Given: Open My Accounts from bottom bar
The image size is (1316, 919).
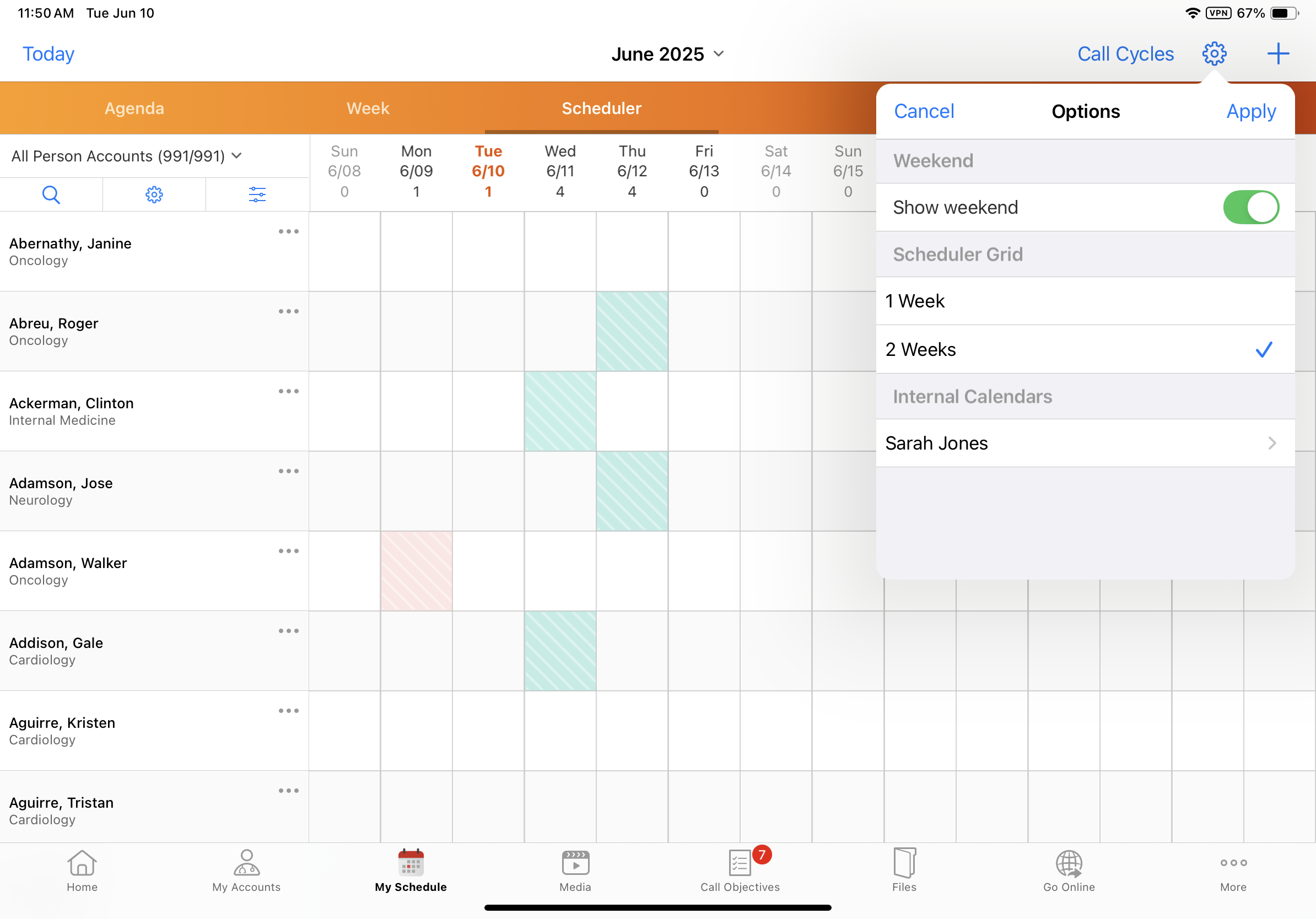Looking at the screenshot, I should (246, 870).
